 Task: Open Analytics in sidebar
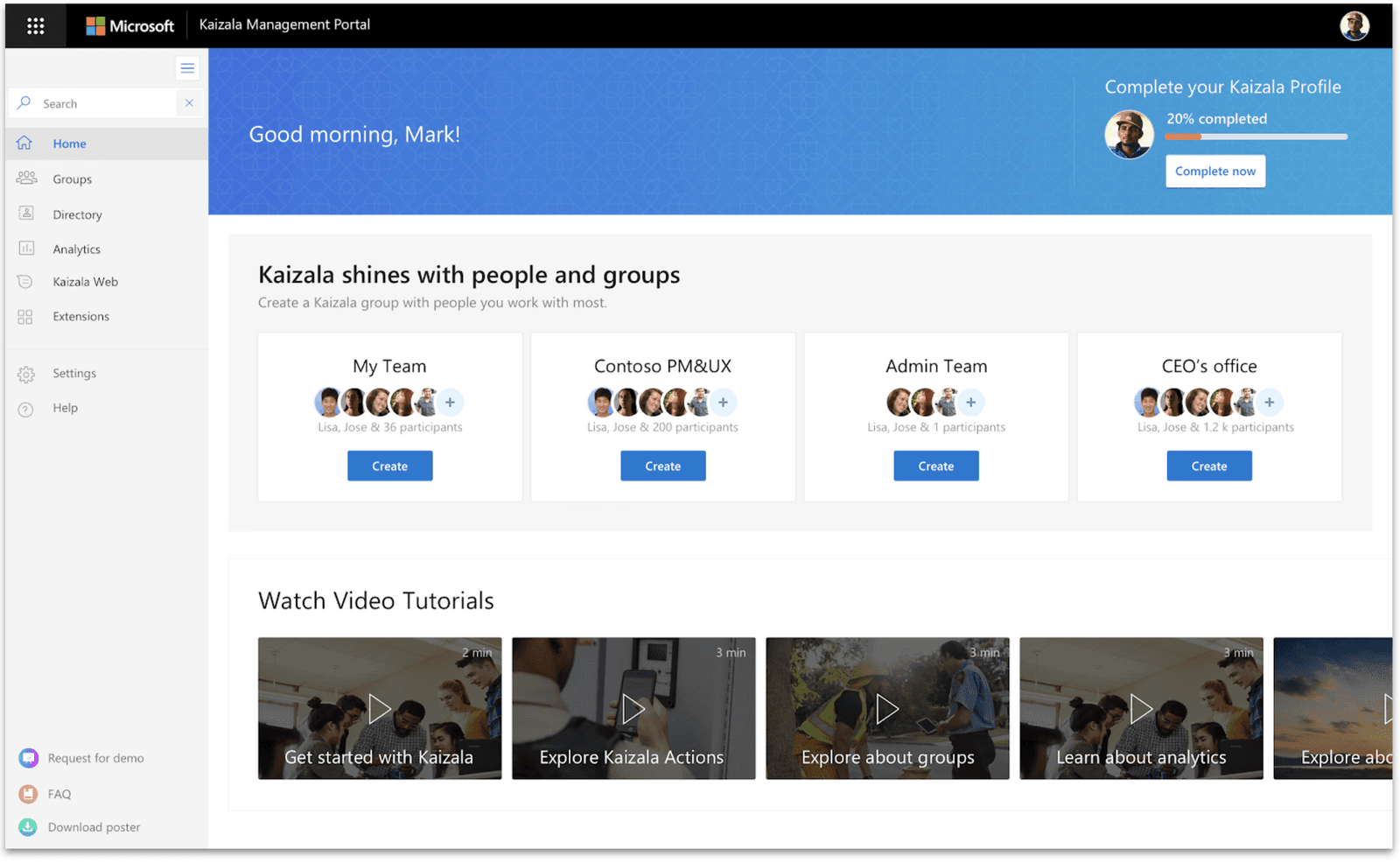(107, 249)
